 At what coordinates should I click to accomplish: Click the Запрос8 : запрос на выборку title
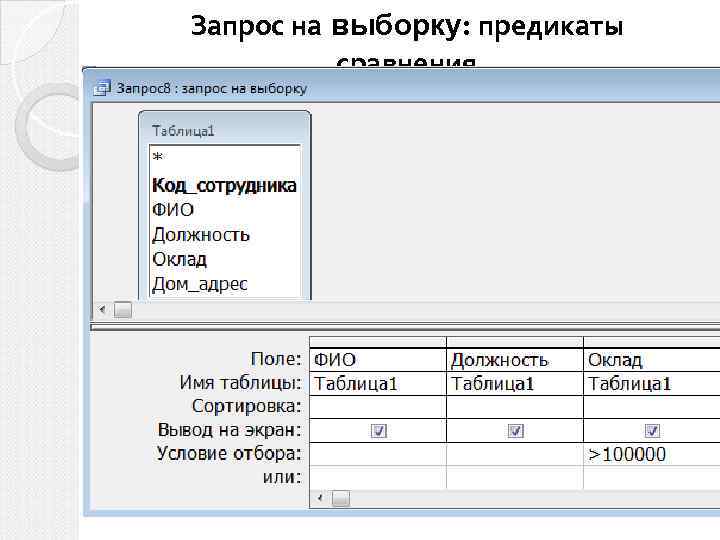211,88
